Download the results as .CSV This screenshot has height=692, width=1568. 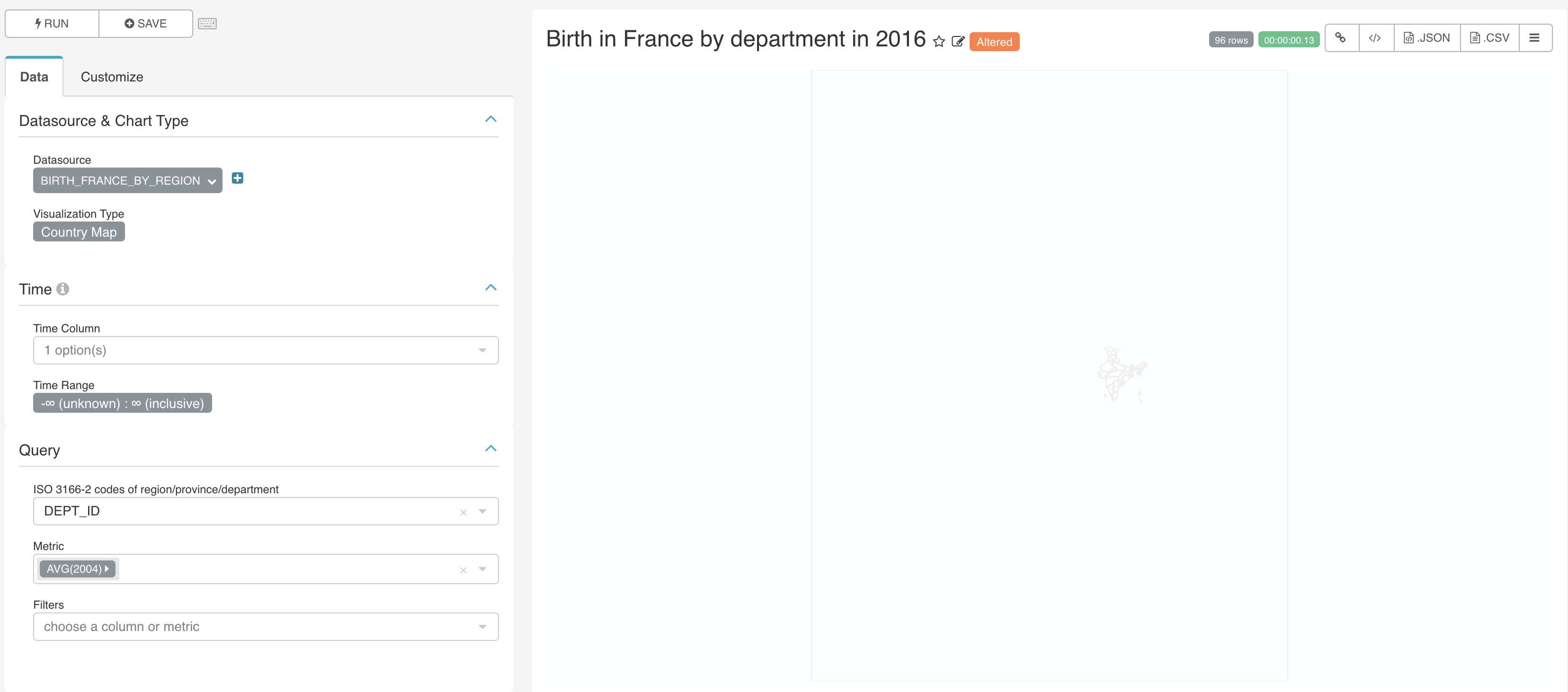[x=1489, y=37]
